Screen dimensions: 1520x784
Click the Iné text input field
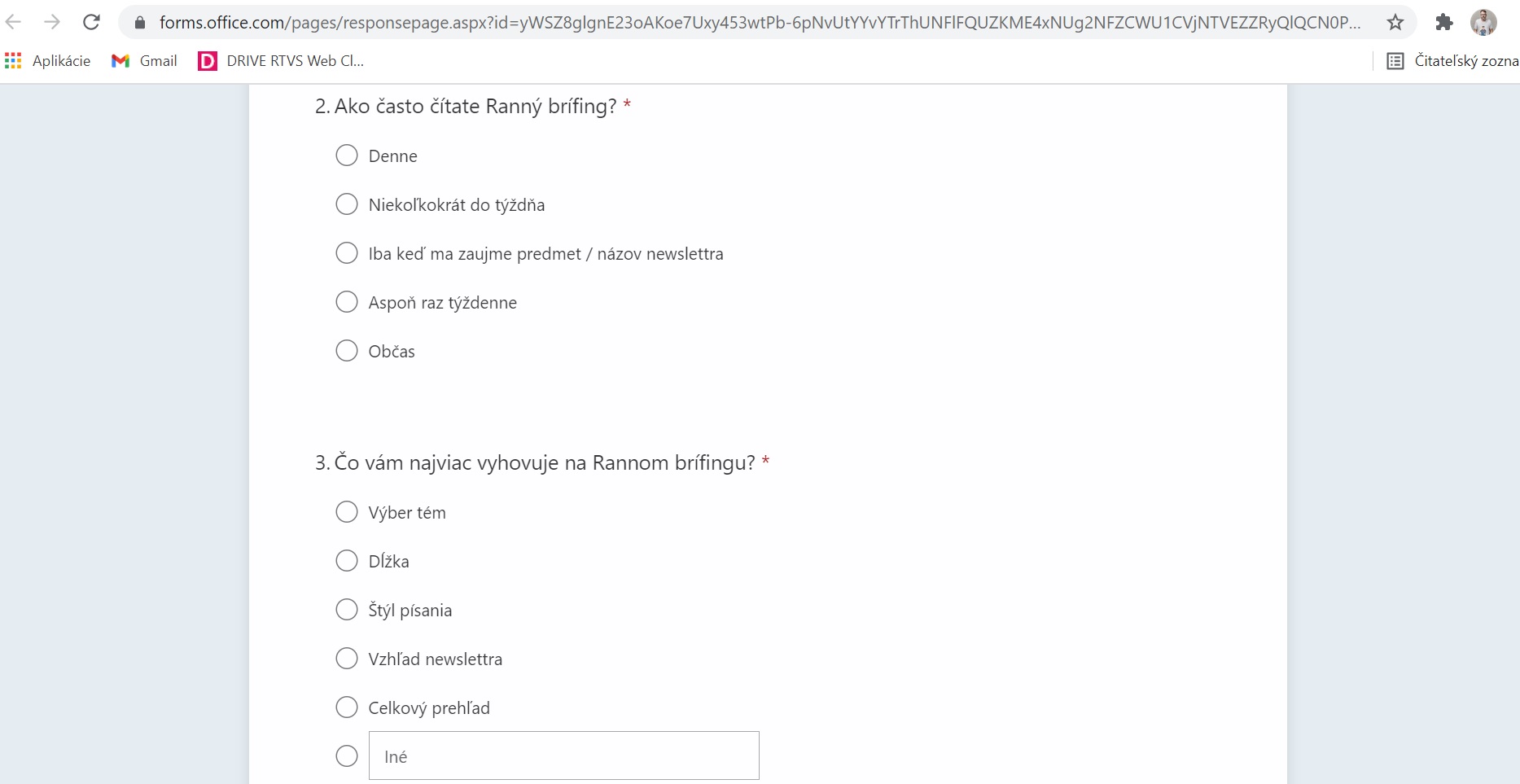click(x=563, y=756)
